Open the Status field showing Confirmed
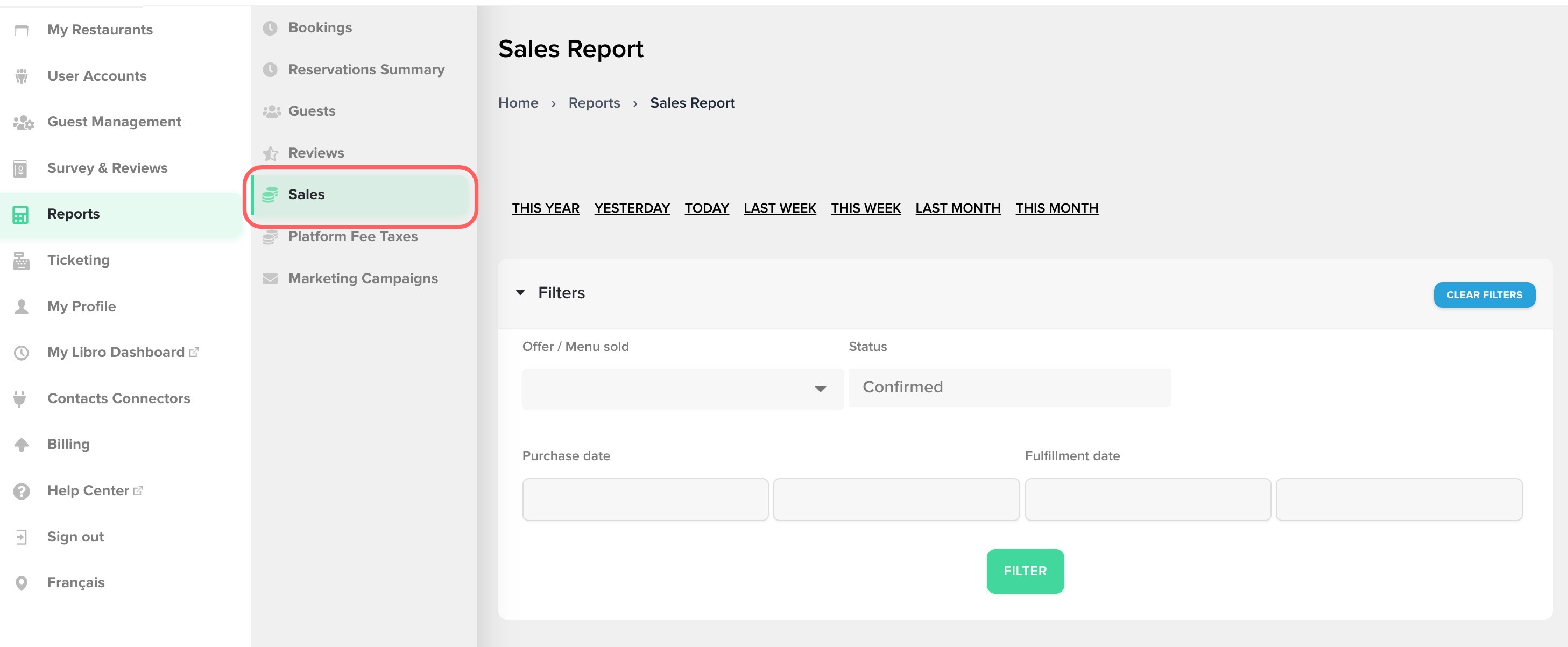 (x=1009, y=387)
